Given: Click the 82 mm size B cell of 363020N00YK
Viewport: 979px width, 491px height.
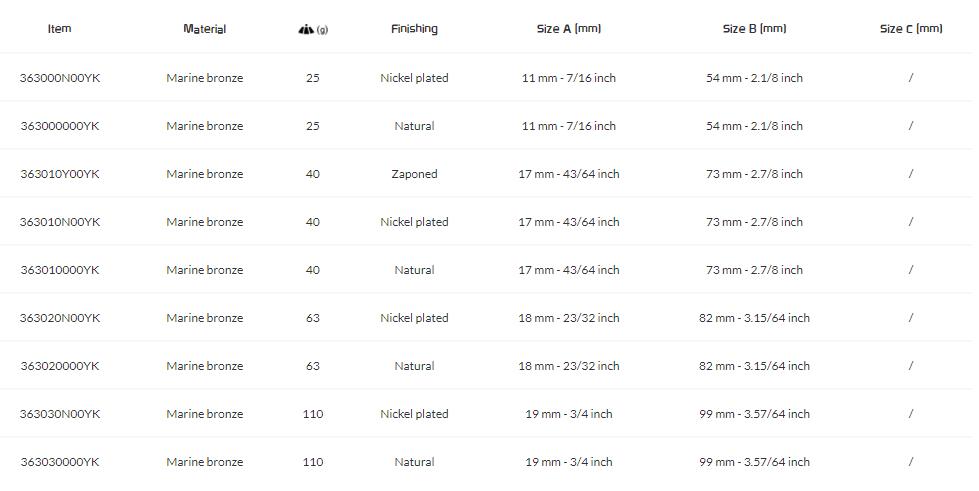Looking at the screenshot, I should click(754, 318).
